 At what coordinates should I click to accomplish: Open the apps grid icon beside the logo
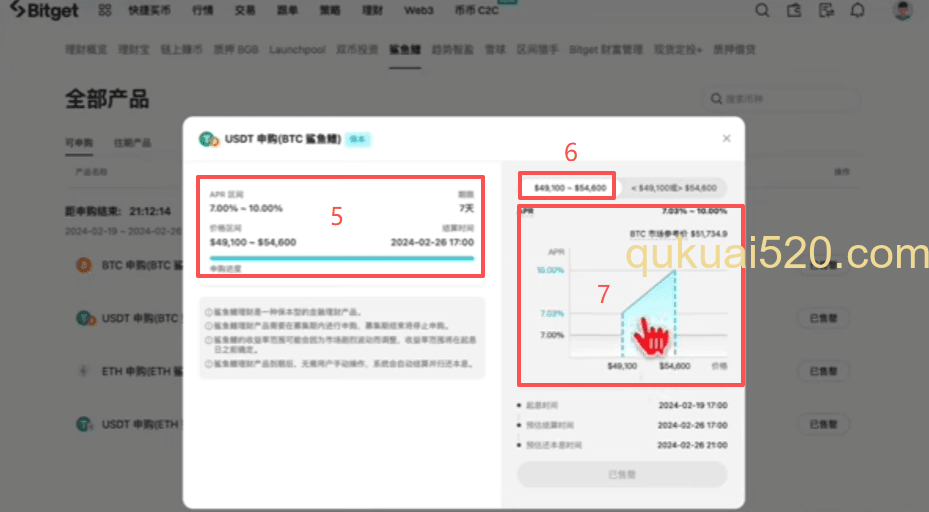tap(105, 10)
